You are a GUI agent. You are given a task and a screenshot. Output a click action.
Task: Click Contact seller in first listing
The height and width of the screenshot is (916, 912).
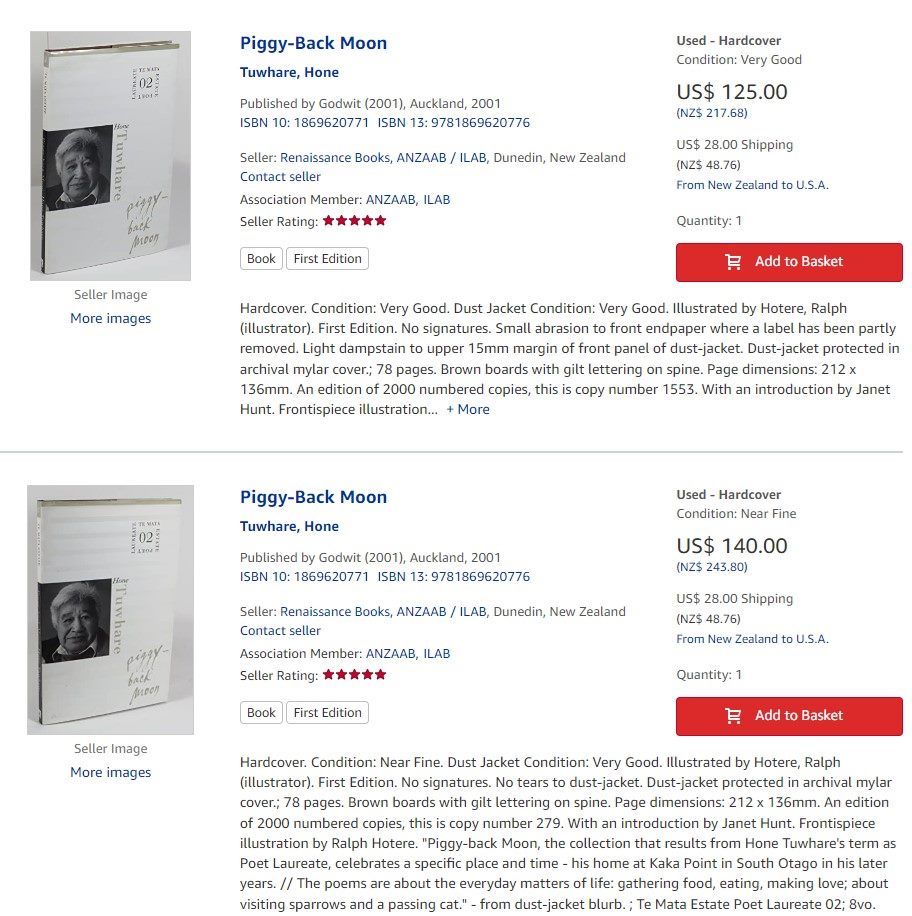tap(280, 176)
